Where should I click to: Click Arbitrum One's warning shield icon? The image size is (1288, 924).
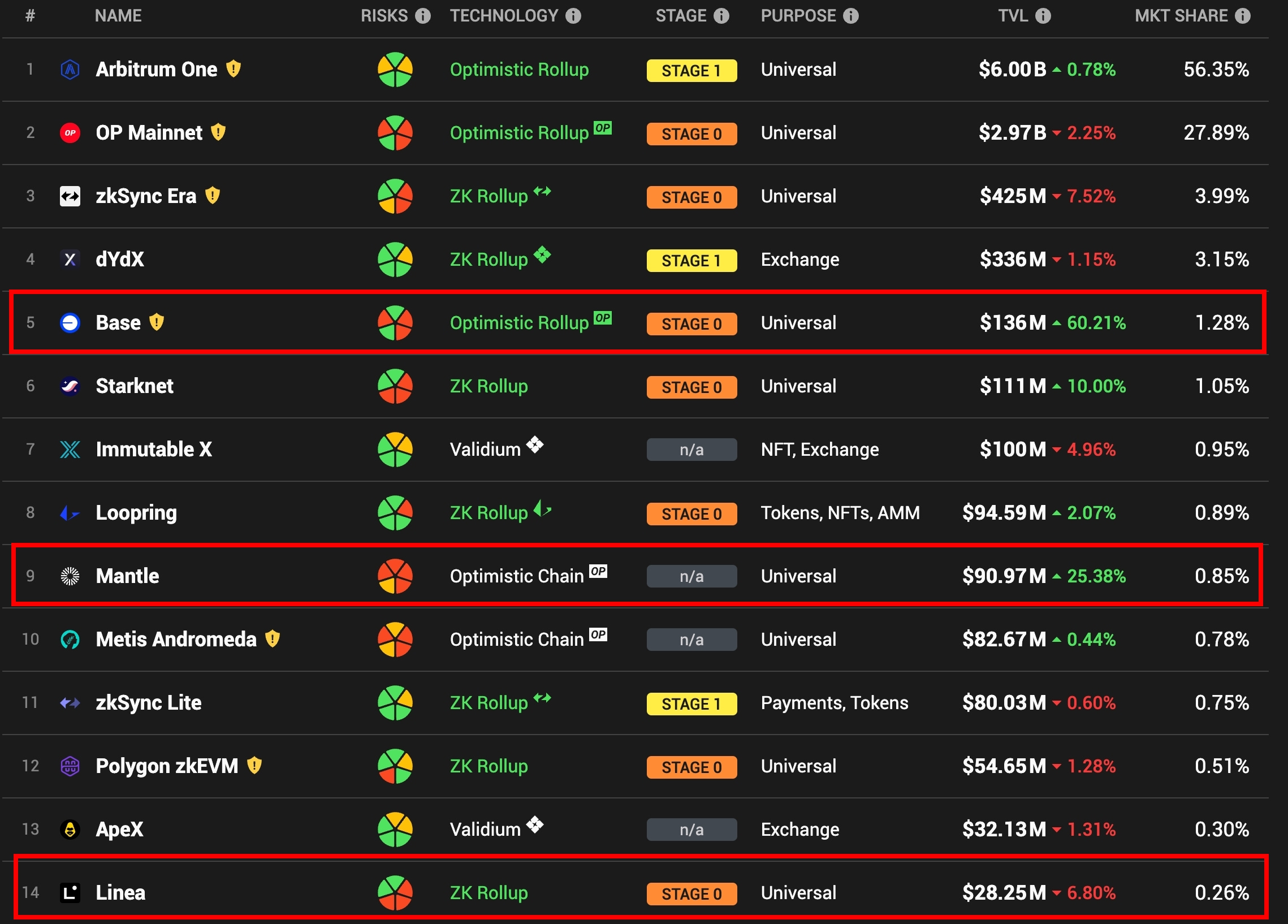point(234,70)
